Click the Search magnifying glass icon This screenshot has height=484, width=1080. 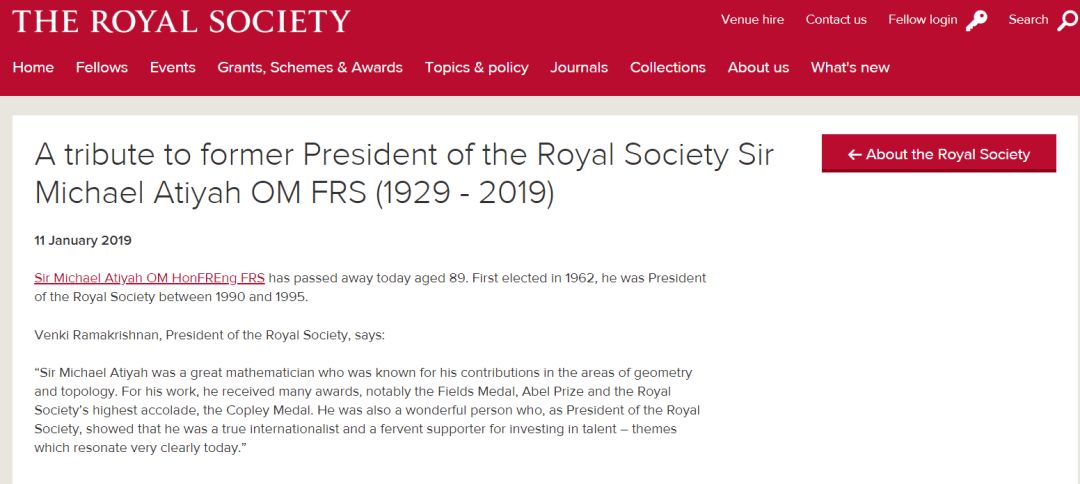(1067, 21)
